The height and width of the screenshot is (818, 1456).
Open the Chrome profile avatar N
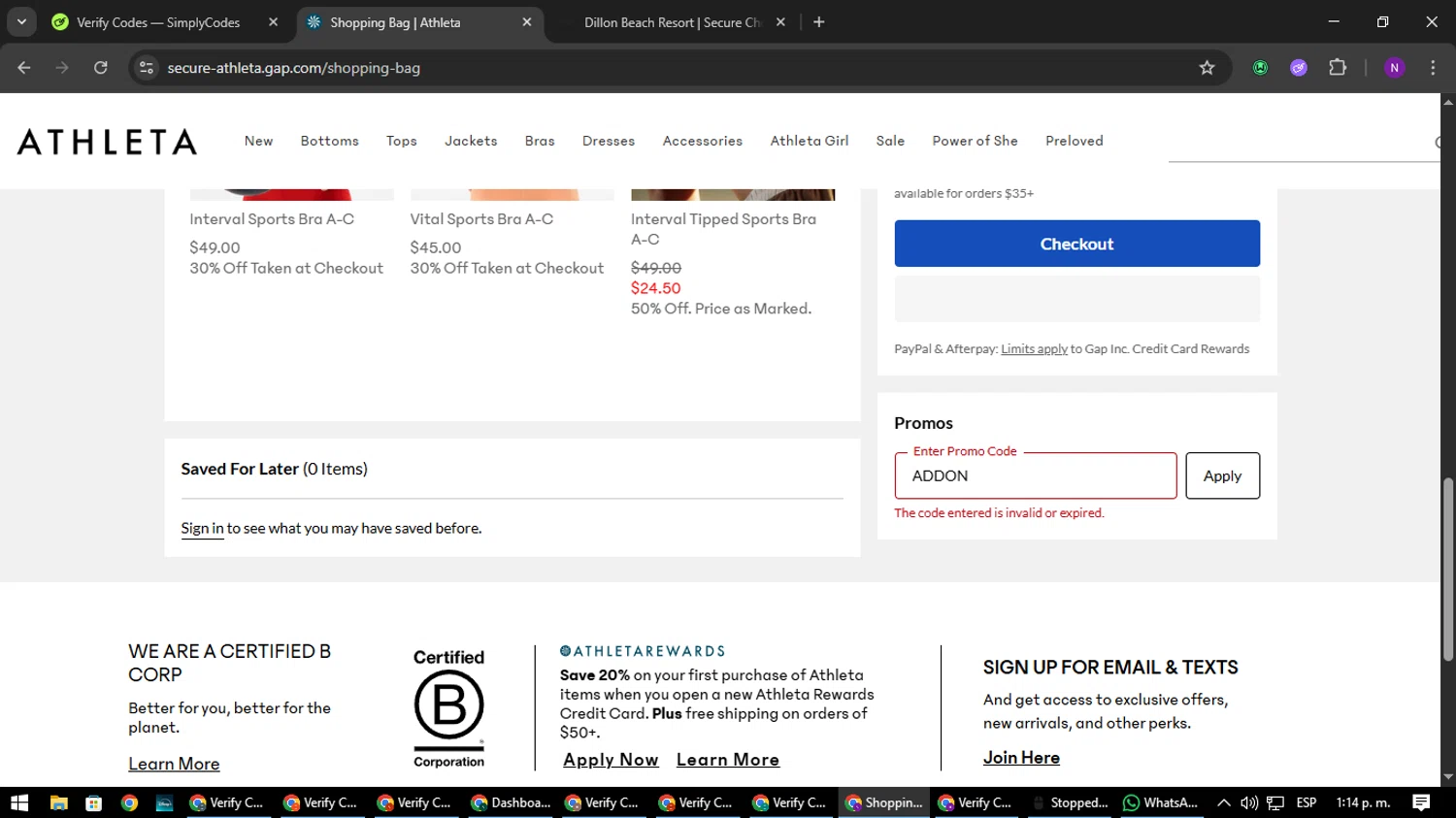point(1394,68)
